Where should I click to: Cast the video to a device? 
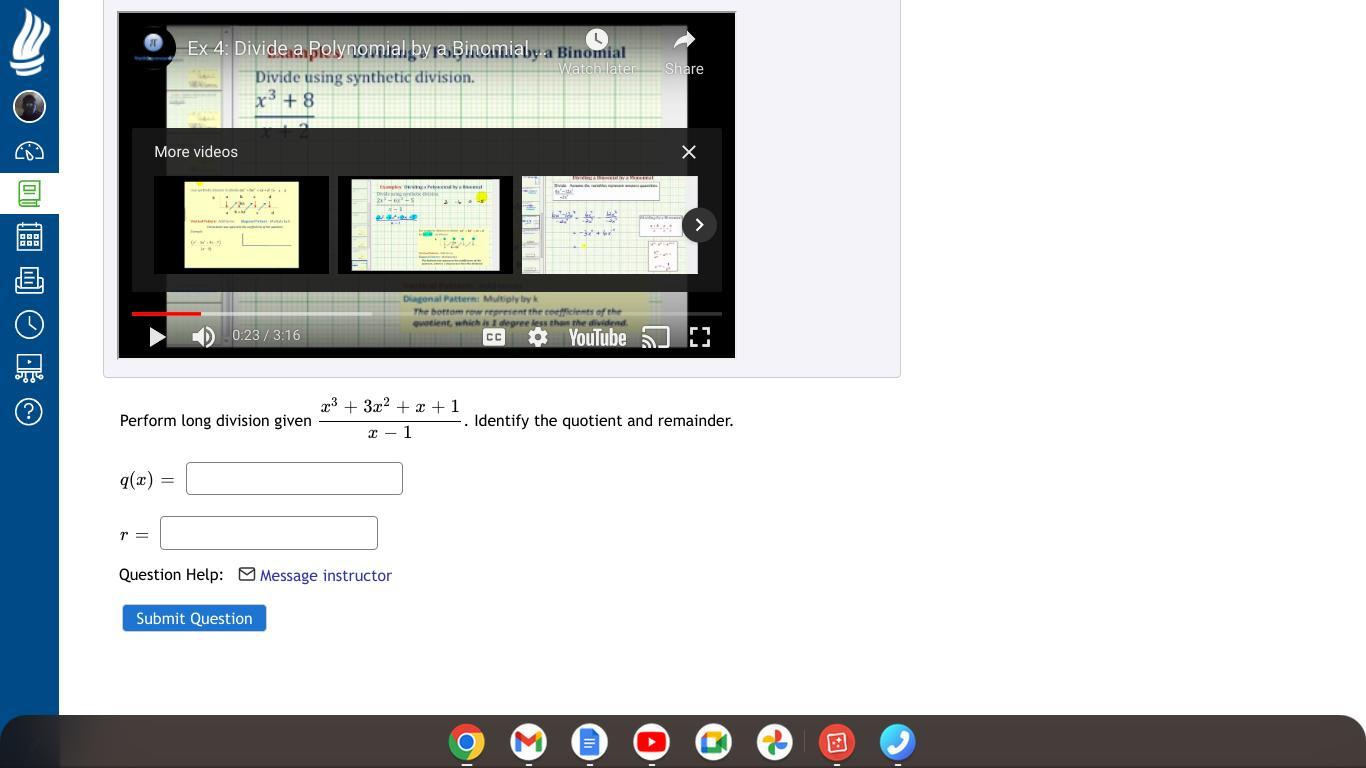click(x=655, y=337)
